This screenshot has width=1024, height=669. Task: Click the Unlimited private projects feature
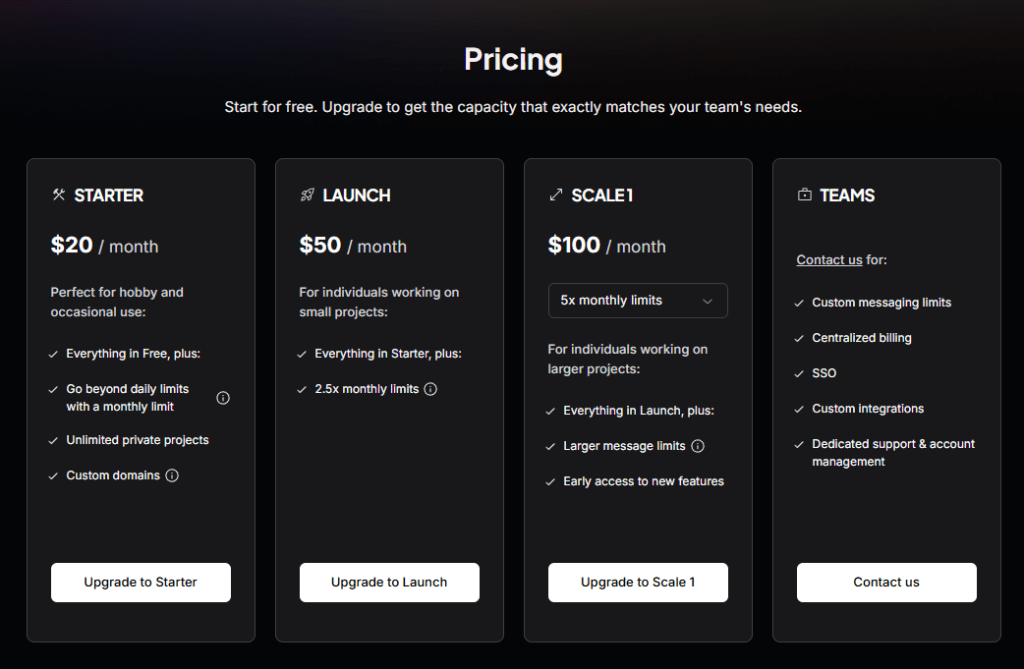point(137,440)
